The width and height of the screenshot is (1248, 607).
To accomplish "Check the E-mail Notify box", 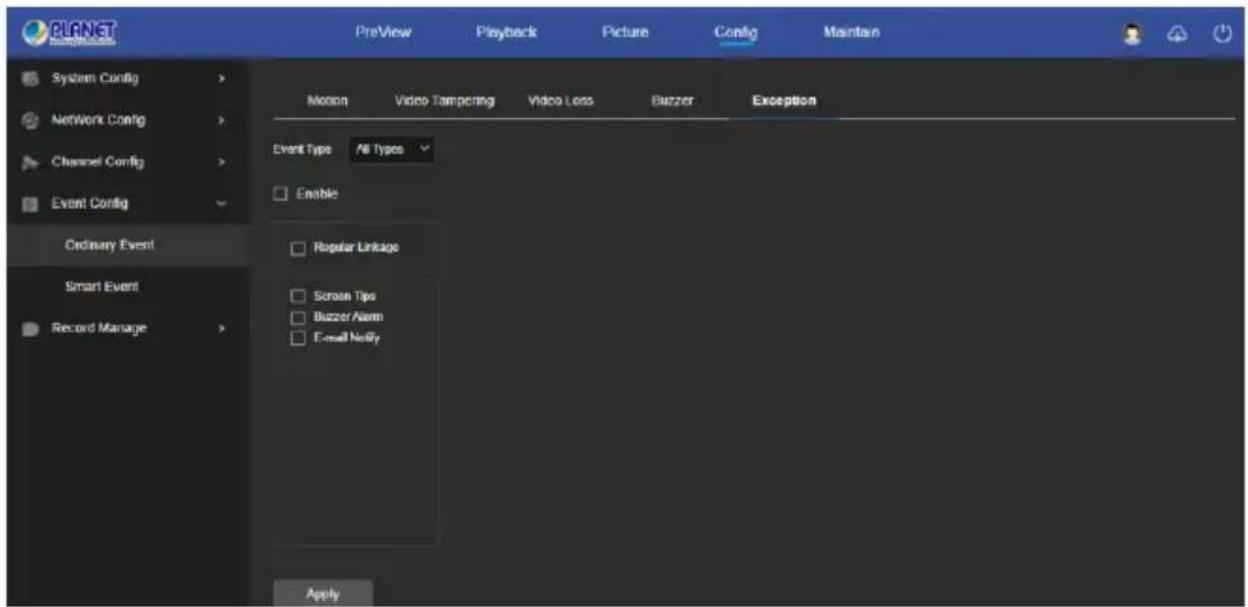I will click(x=297, y=338).
